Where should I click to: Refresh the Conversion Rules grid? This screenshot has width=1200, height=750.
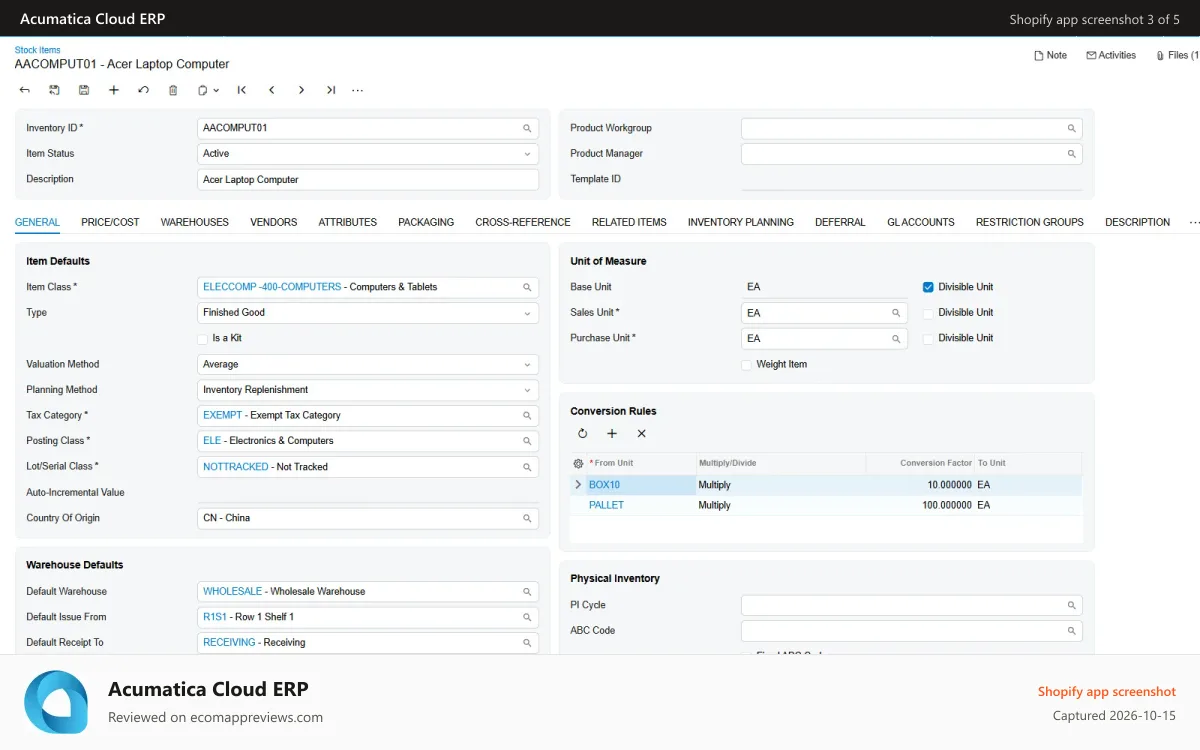pos(583,434)
